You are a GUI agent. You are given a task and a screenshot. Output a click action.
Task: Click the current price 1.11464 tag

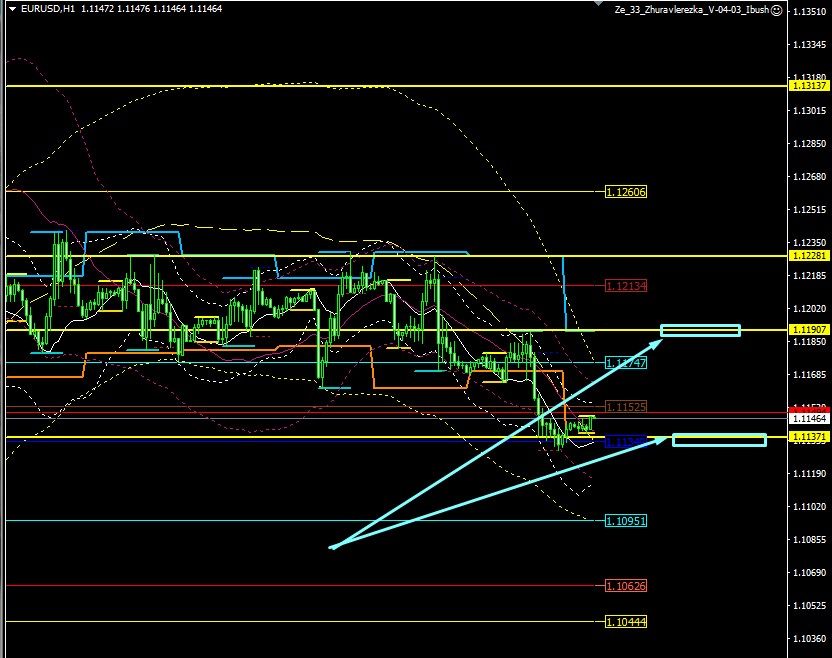pos(809,419)
